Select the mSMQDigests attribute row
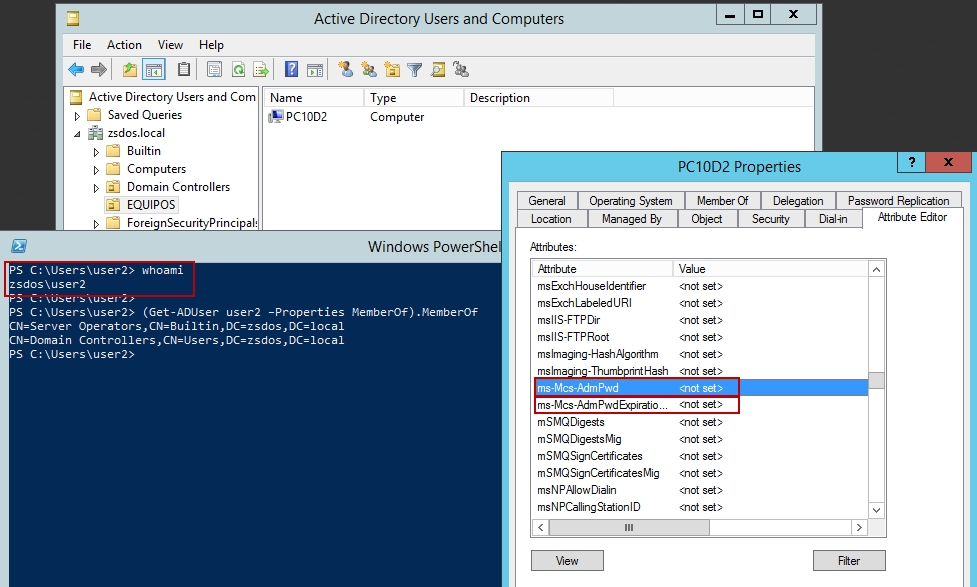The height and width of the screenshot is (587, 977). 701,422
